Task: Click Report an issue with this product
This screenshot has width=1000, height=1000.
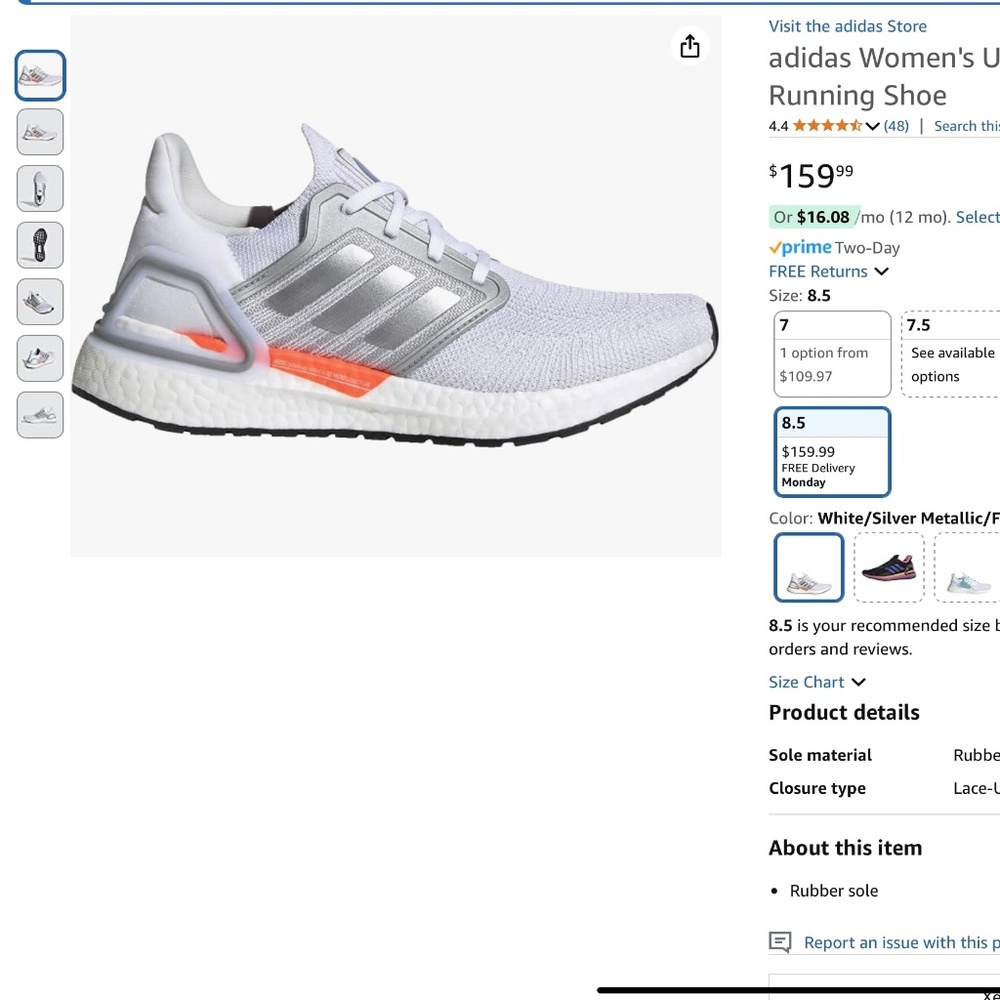Action: [900, 942]
